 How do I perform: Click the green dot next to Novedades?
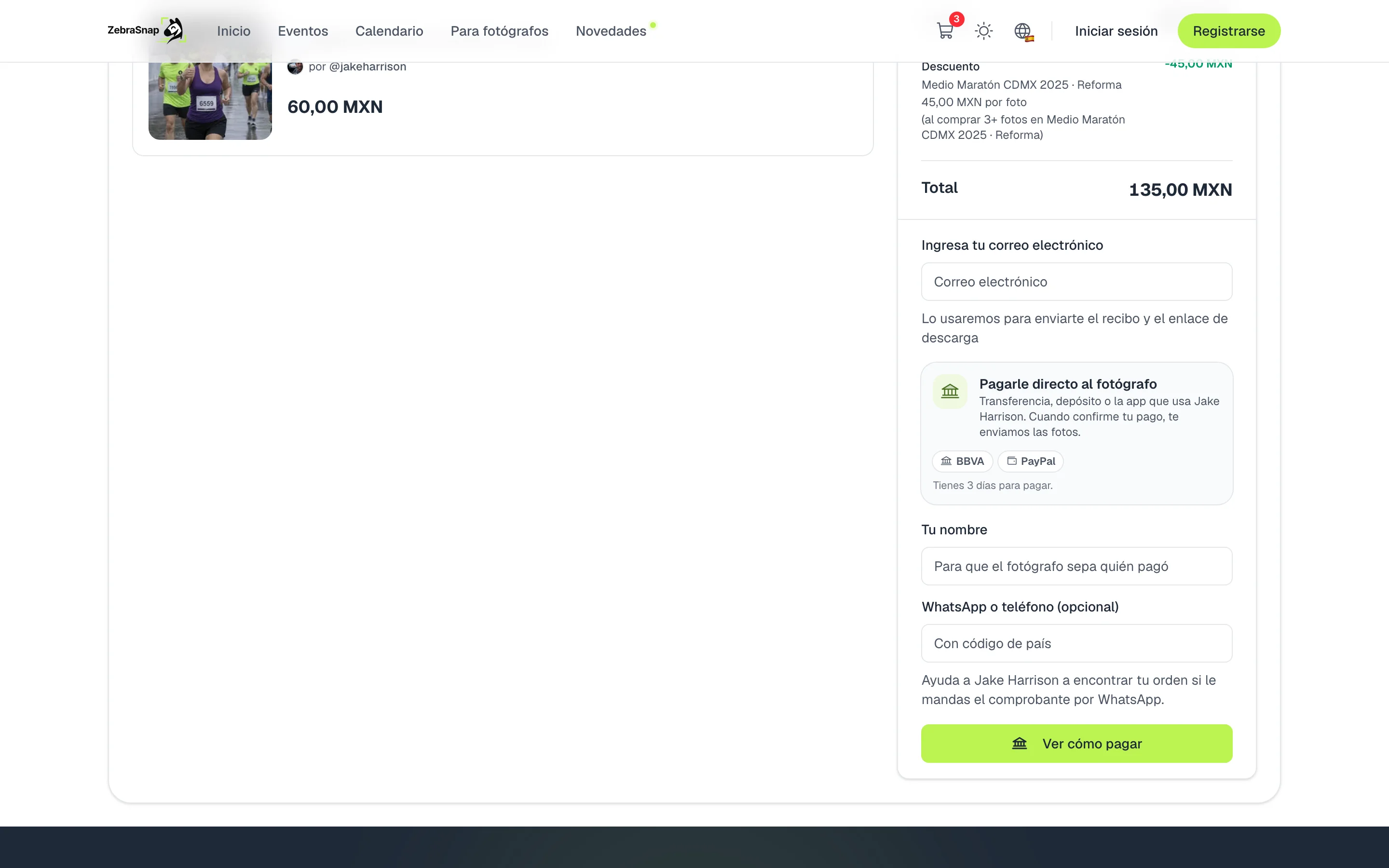coord(653,25)
